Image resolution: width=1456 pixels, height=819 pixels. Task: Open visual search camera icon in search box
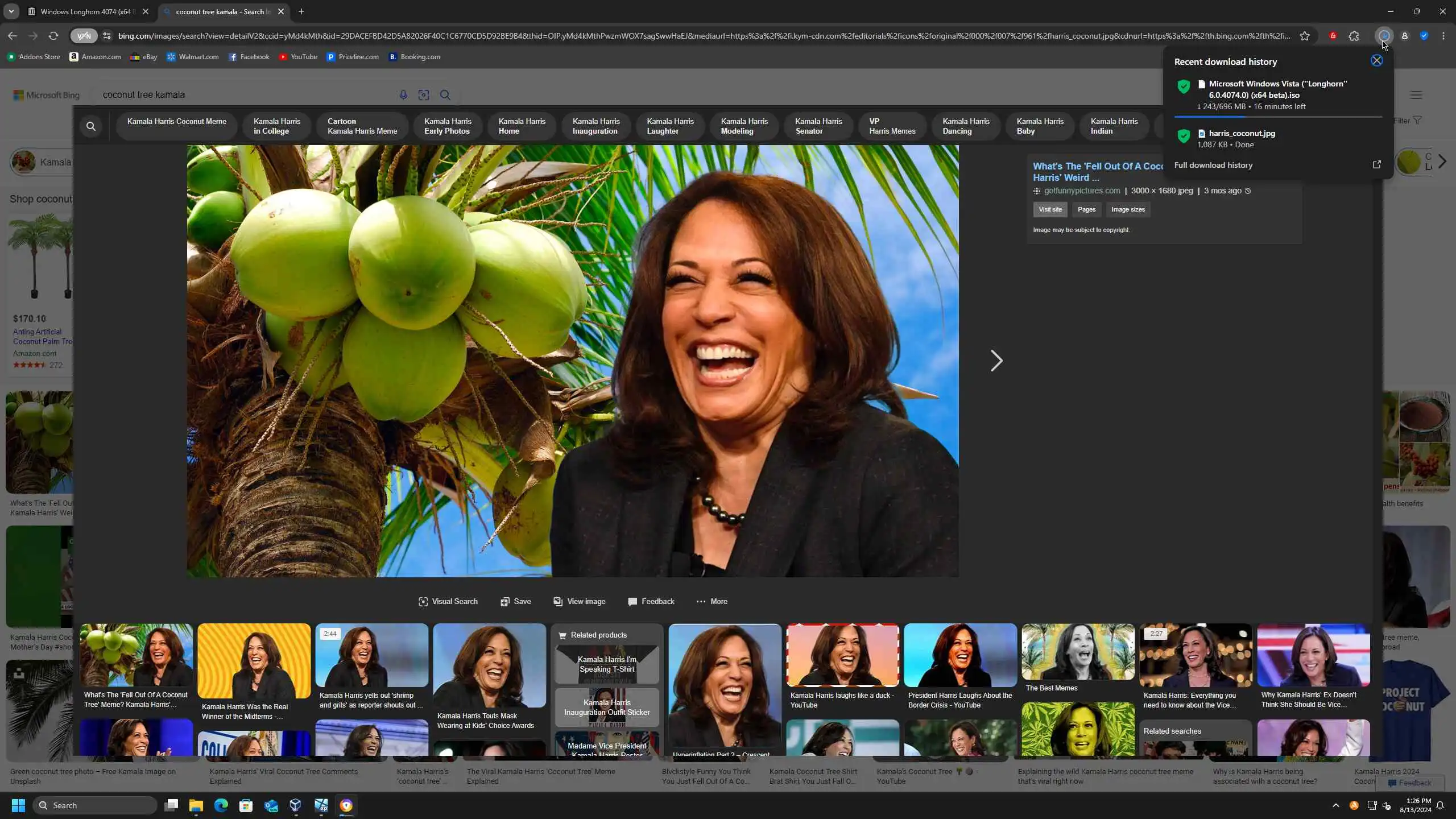[x=424, y=95]
